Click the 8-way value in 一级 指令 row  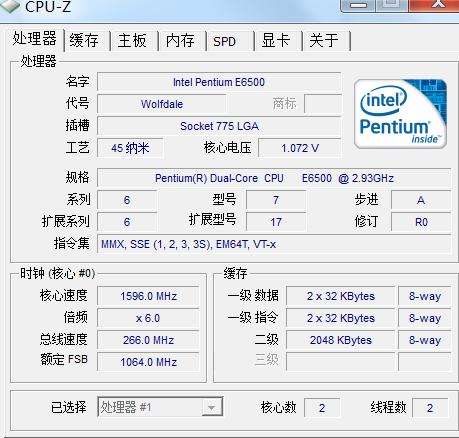point(425,318)
